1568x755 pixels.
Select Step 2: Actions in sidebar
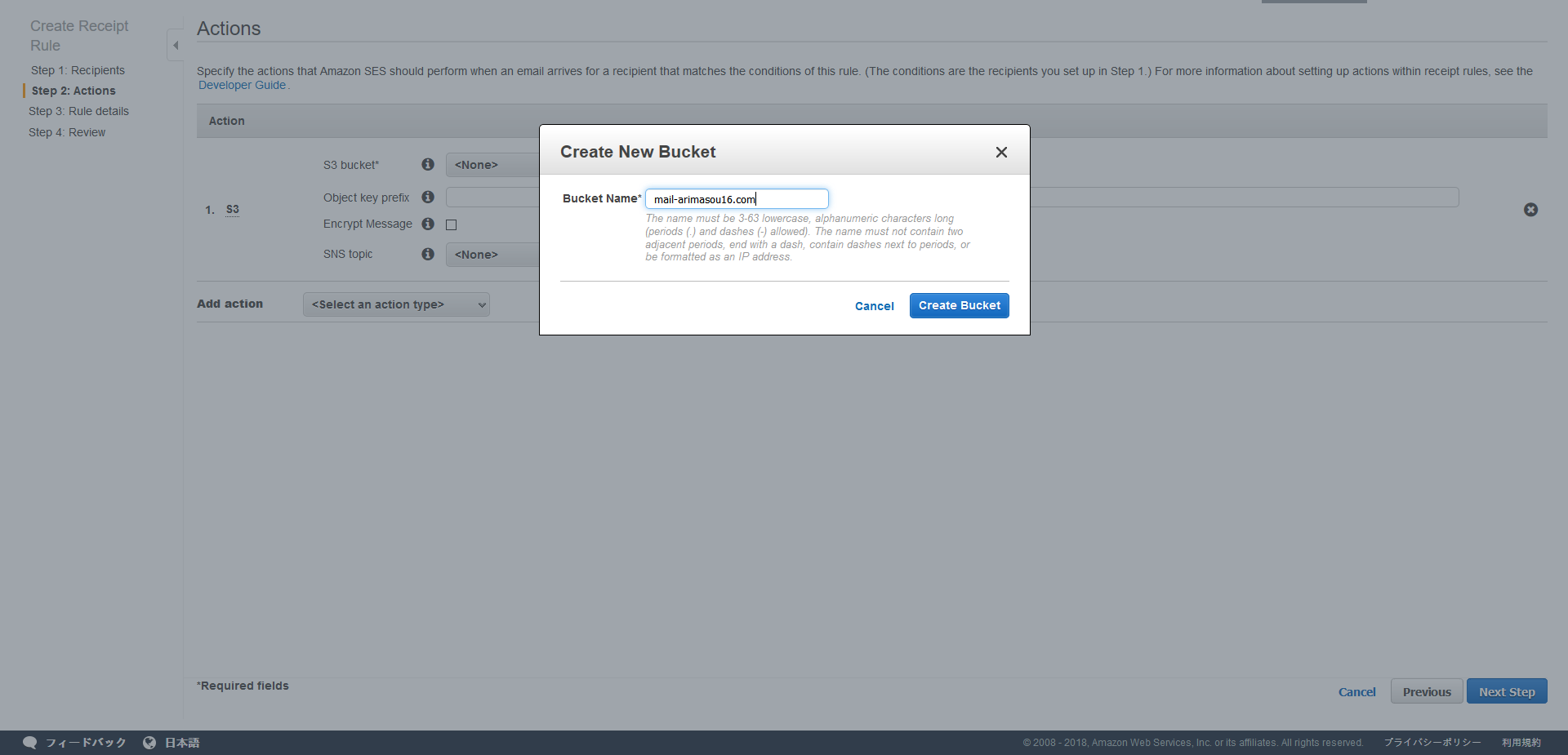click(x=73, y=91)
